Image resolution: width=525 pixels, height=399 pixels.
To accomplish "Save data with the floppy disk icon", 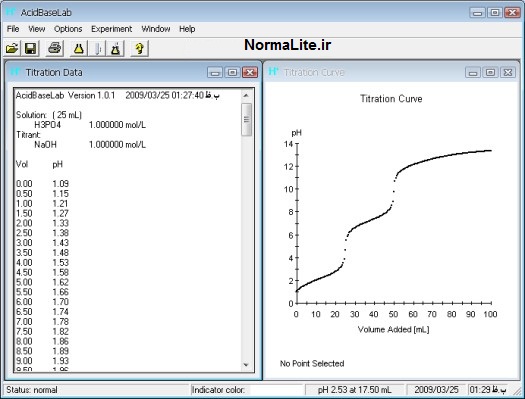I will 30,49.
